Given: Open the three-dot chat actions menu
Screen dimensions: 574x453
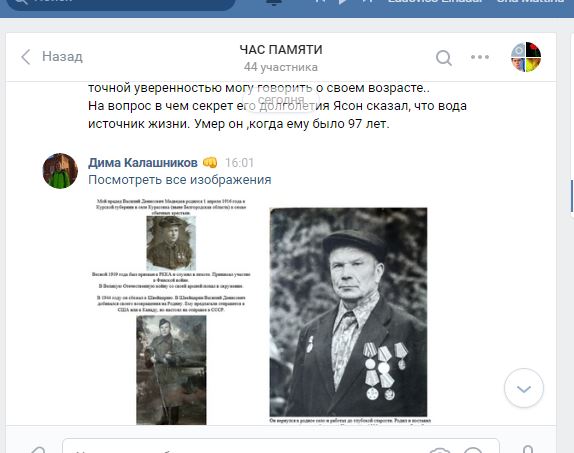Looking at the screenshot, I should tap(480, 57).
